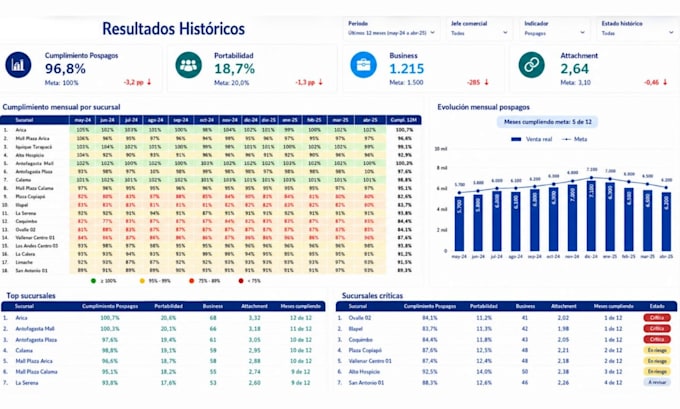Click the red down arrow beside -285
Viewport: 680px width, 409px height.
tap(487, 82)
